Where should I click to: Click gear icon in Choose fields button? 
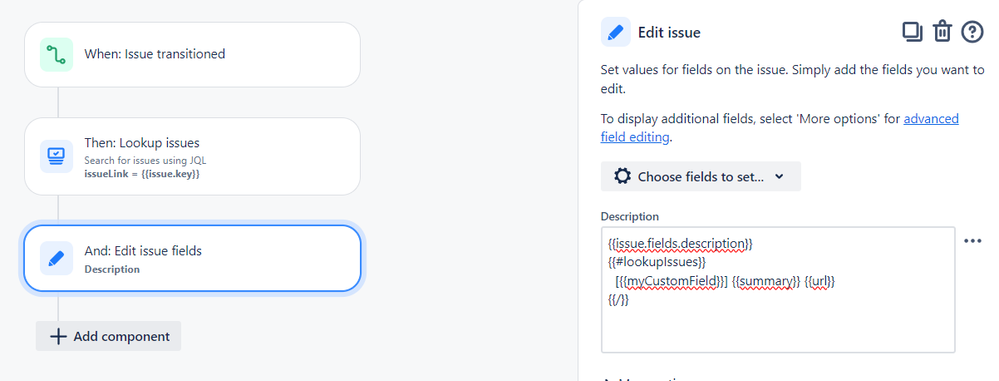click(622, 176)
